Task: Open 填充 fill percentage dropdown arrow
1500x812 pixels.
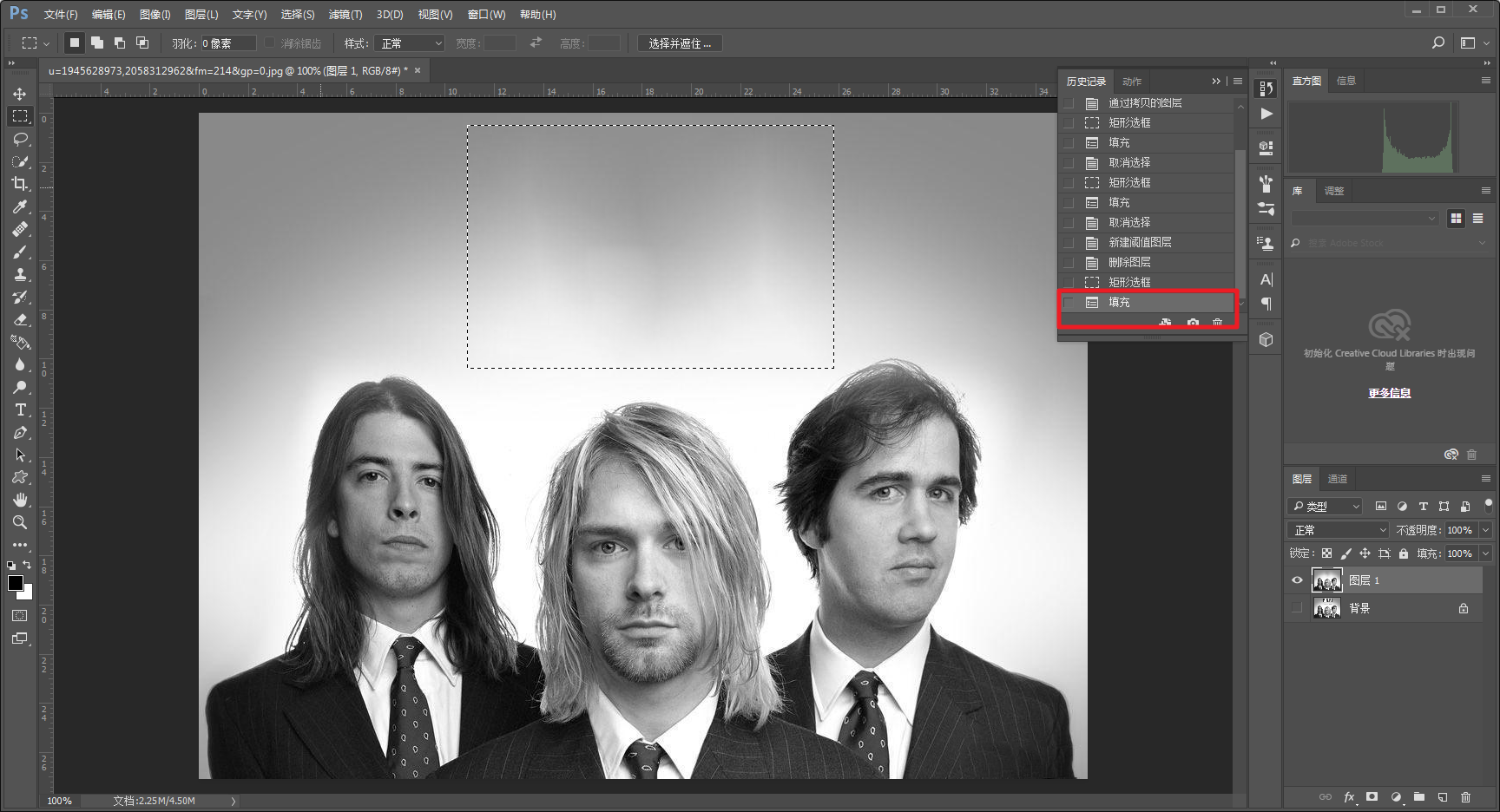Action: [1485, 553]
